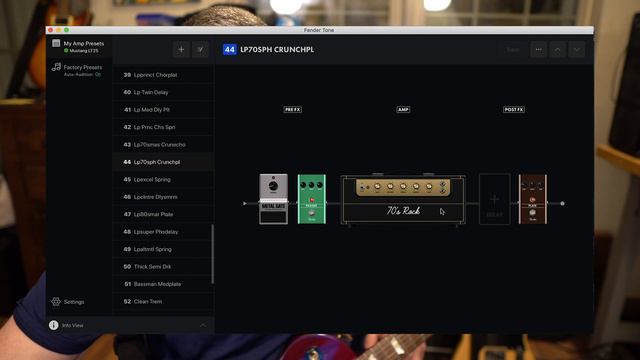
Task: Select preset 42 Lp Princ Chs Spn
Action: [163, 127]
